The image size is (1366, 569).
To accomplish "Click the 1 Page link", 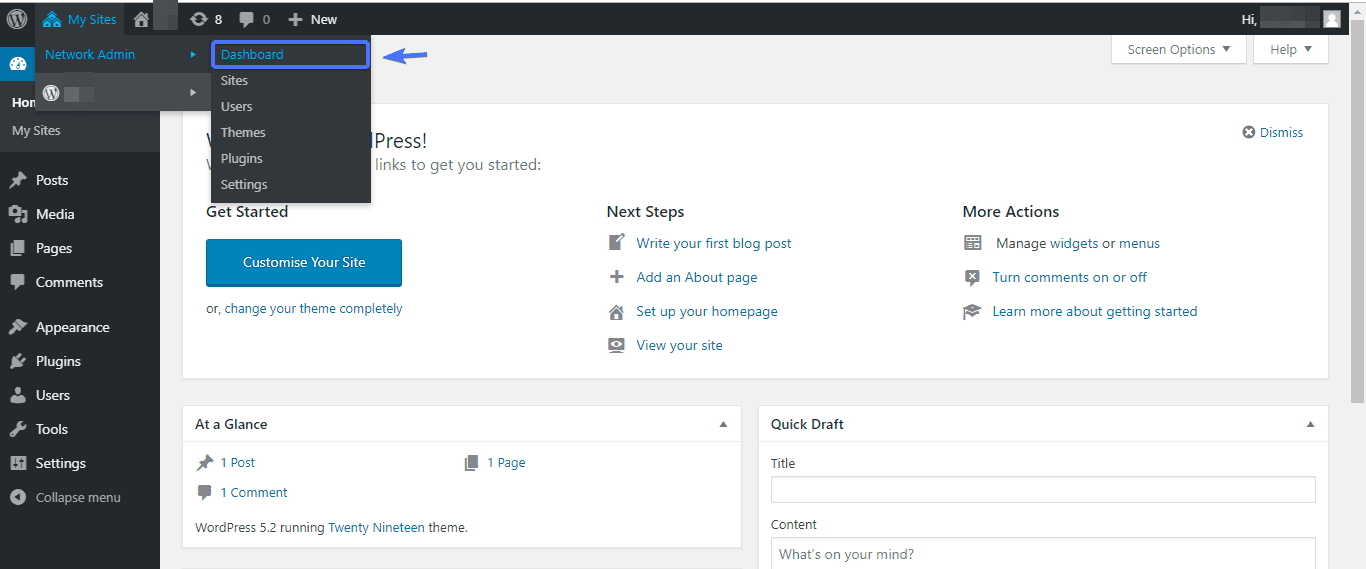I will (x=506, y=462).
